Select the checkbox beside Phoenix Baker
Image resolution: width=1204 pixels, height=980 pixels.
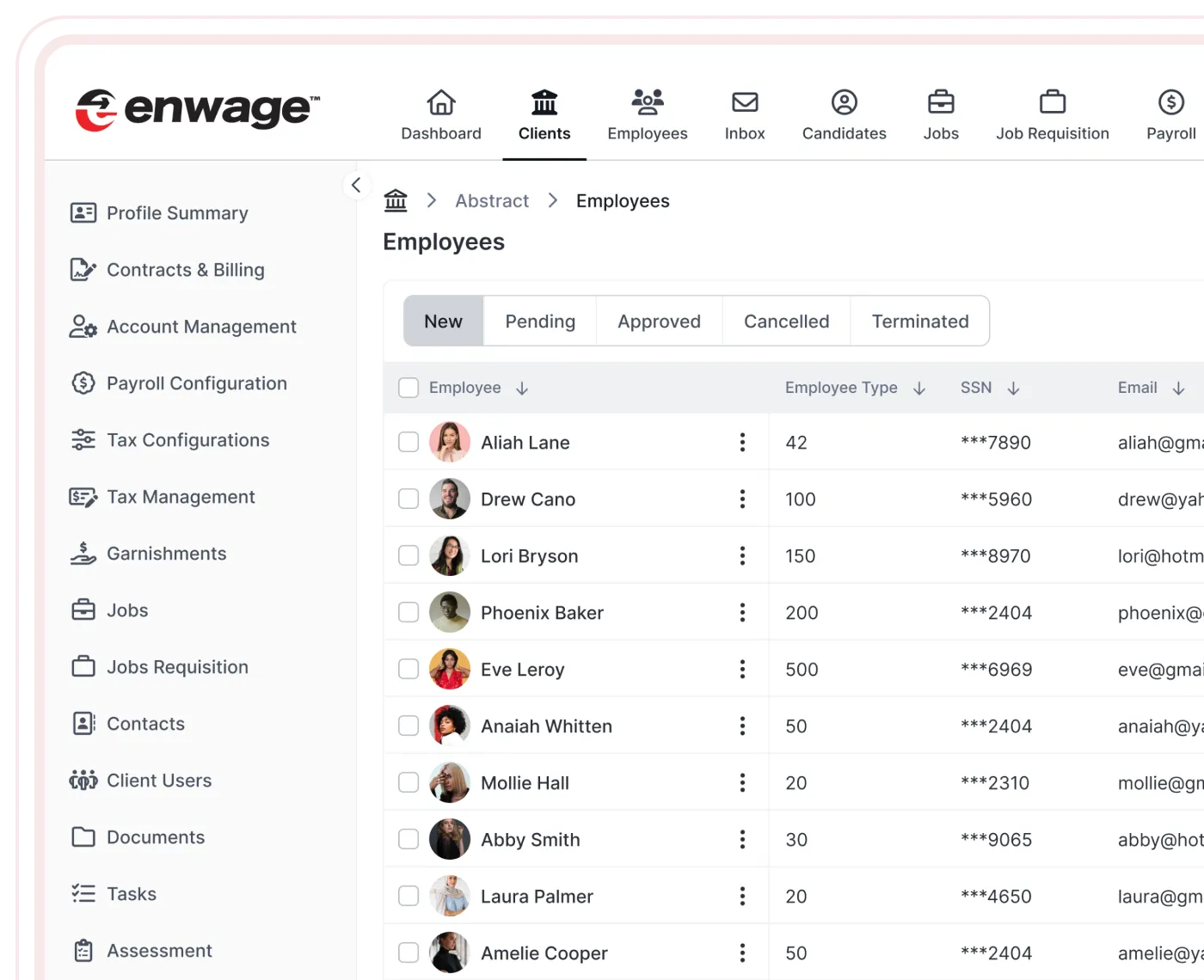coord(408,613)
